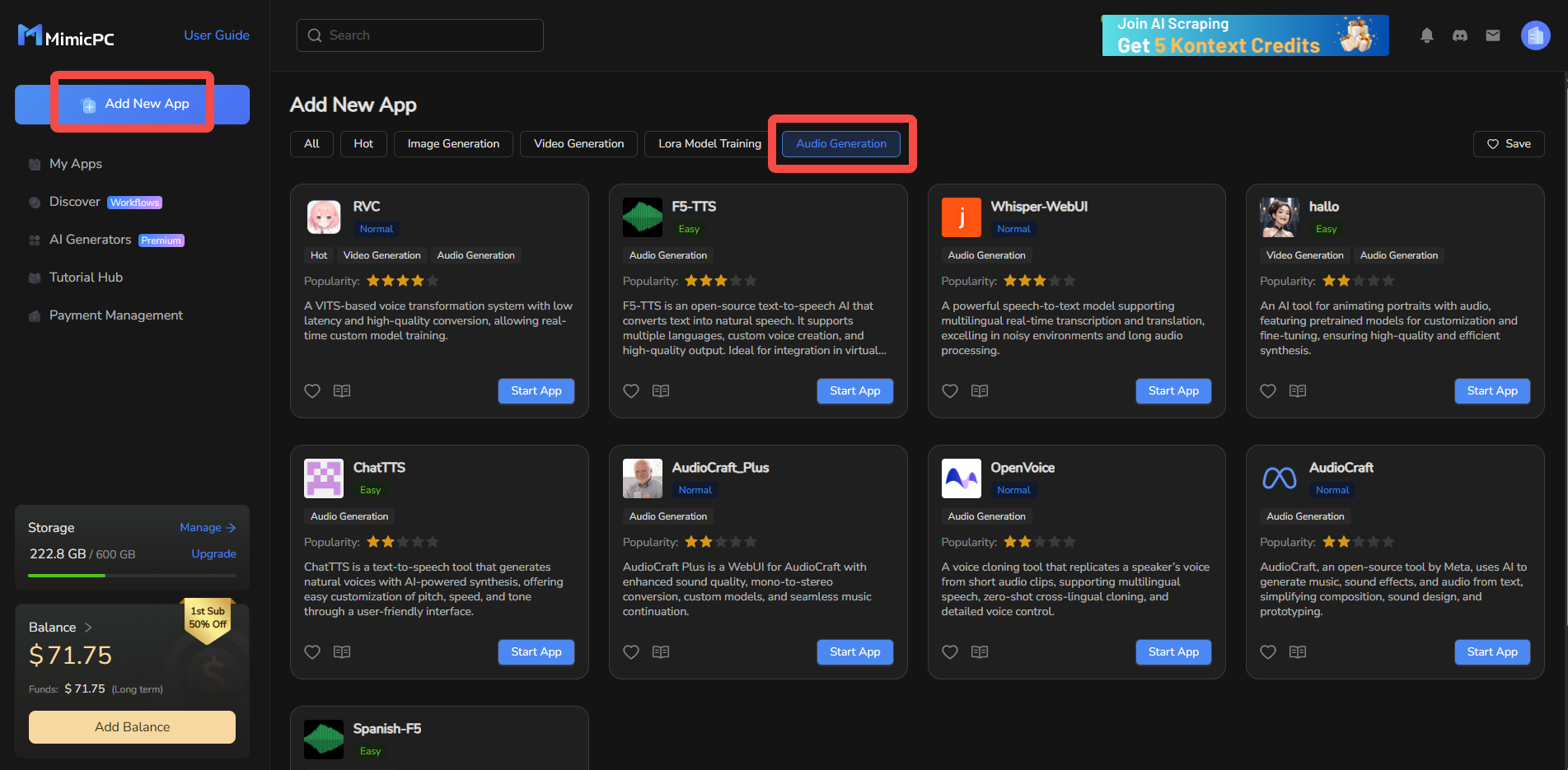Screen dimensions: 1568x770
Task: Select the Lora Model Training tab
Action: click(710, 143)
